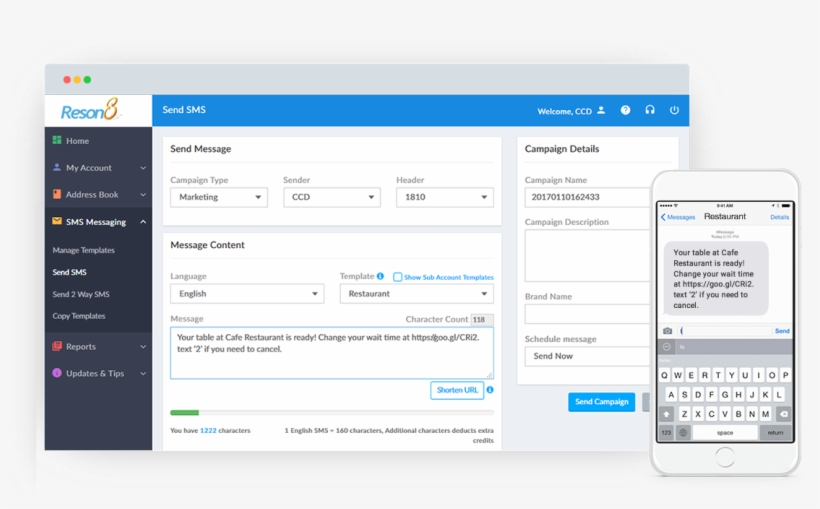The width and height of the screenshot is (820, 509).
Task: Click the SMS Messaging envelope icon
Action: (57, 221)
